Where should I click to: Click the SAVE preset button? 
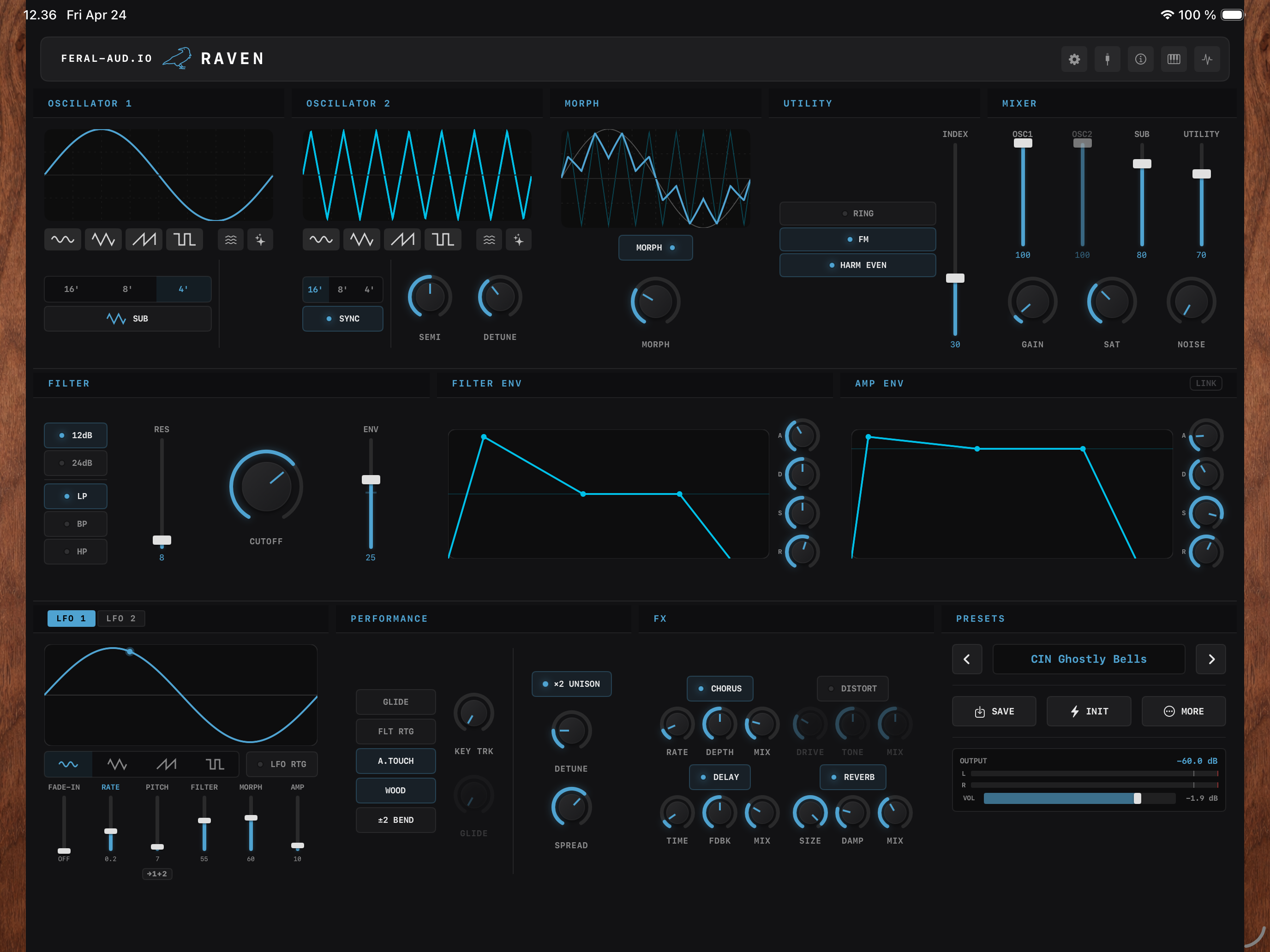pyautogui.click(x=994, y=712)
